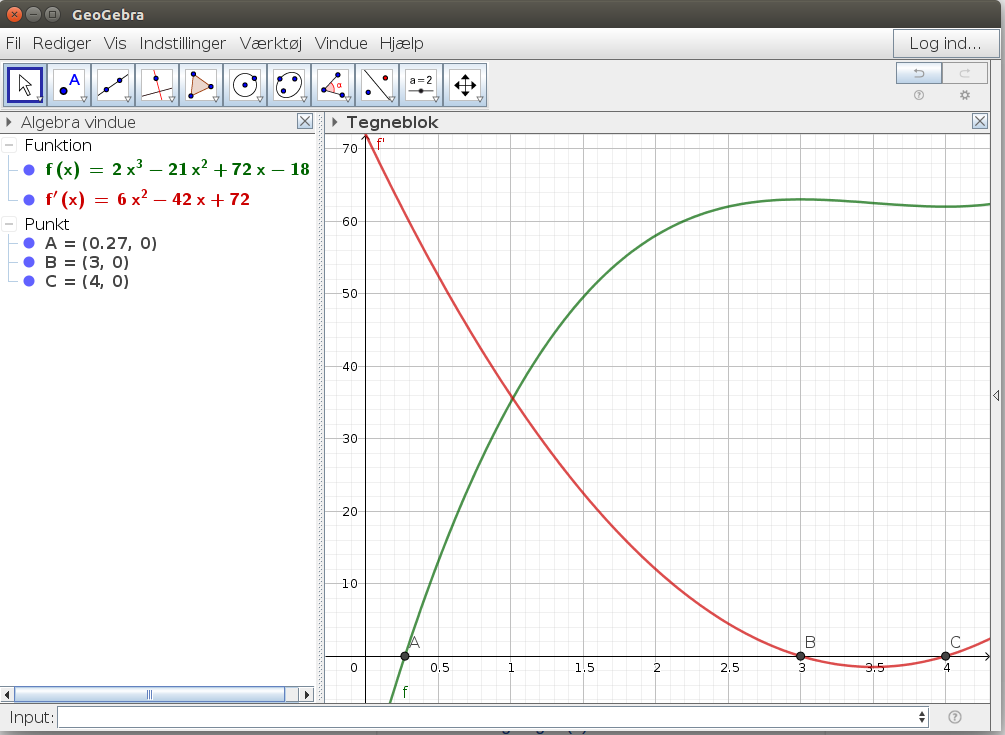Select the Polygon tool
The image size is (1005, 735).
coord(201,85)
